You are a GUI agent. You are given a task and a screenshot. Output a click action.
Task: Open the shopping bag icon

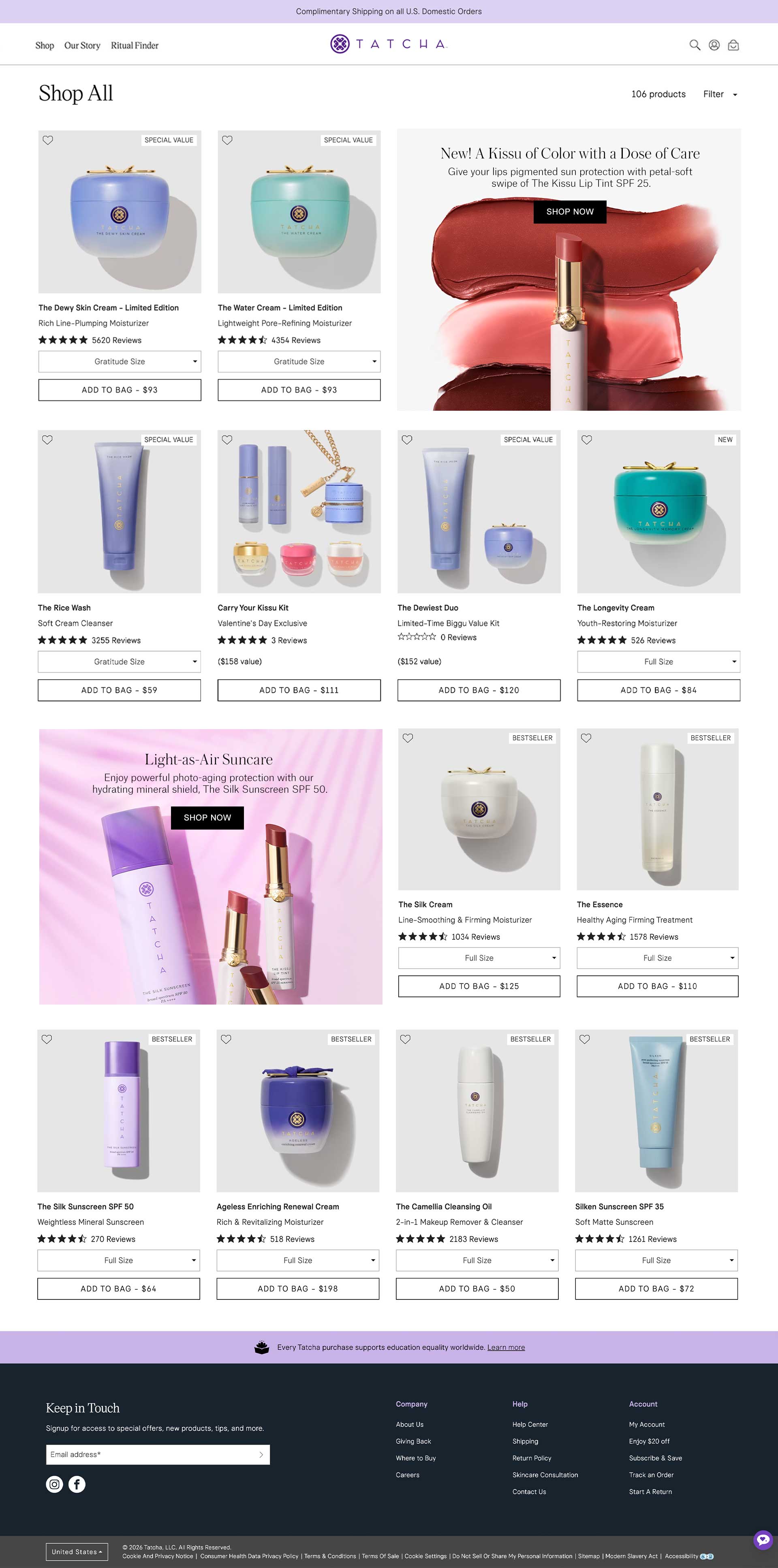coord(733,45)
